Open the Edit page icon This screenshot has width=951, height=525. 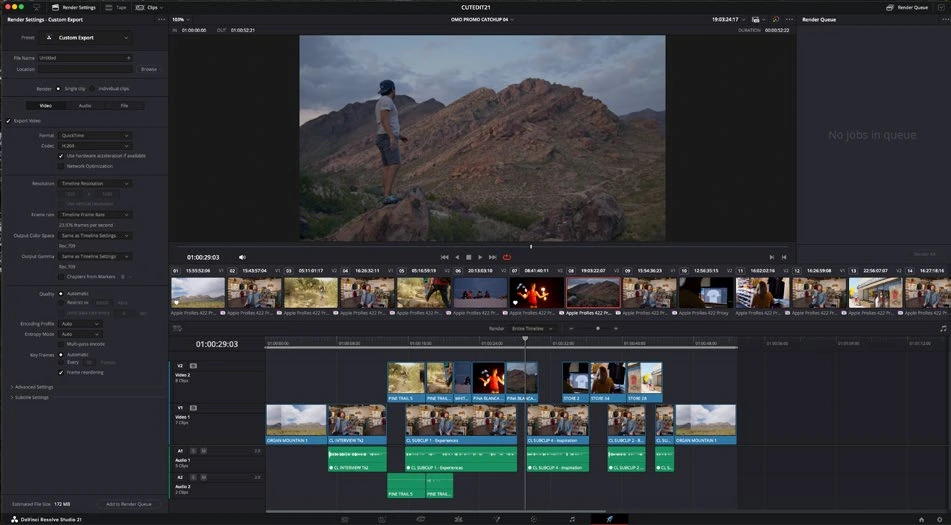point(420,520)
